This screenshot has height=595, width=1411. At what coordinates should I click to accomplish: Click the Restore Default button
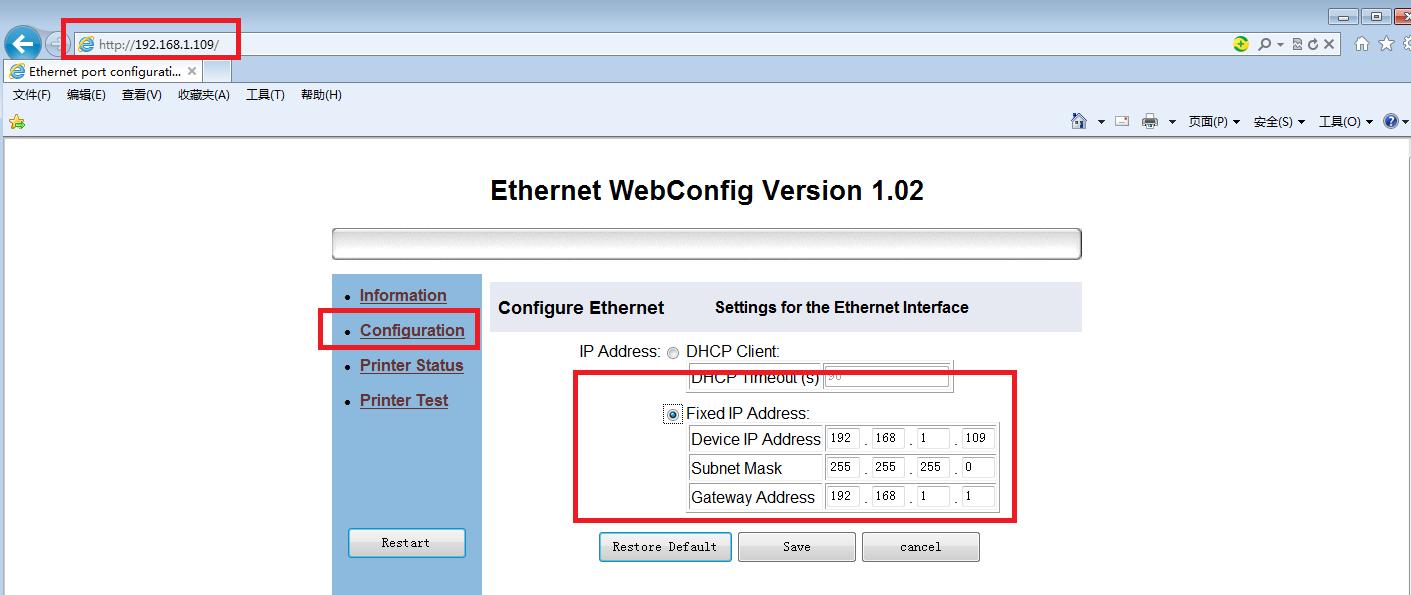(665, 547)
